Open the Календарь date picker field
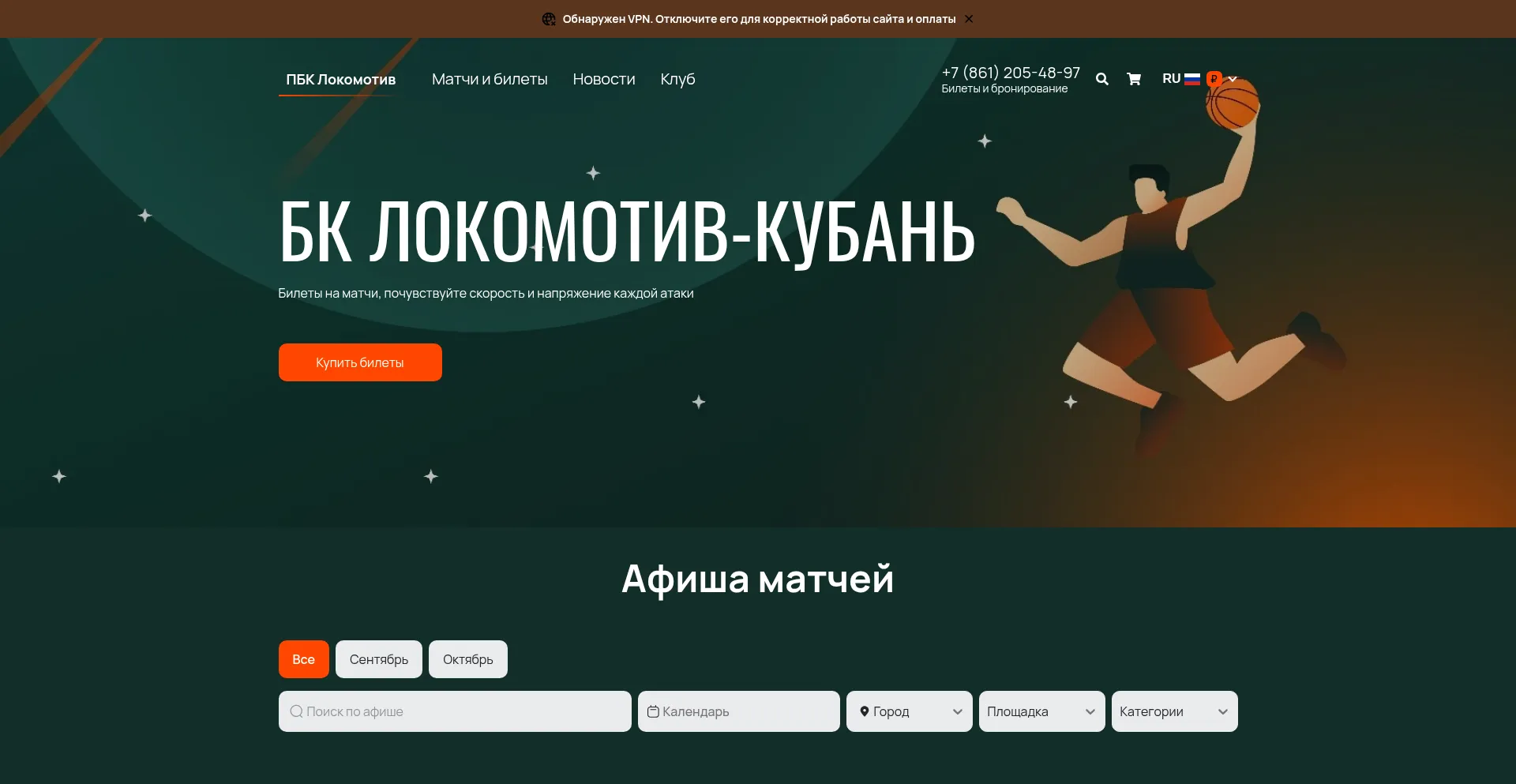Viewport: 1516px width, 784px height. (739, 711)
